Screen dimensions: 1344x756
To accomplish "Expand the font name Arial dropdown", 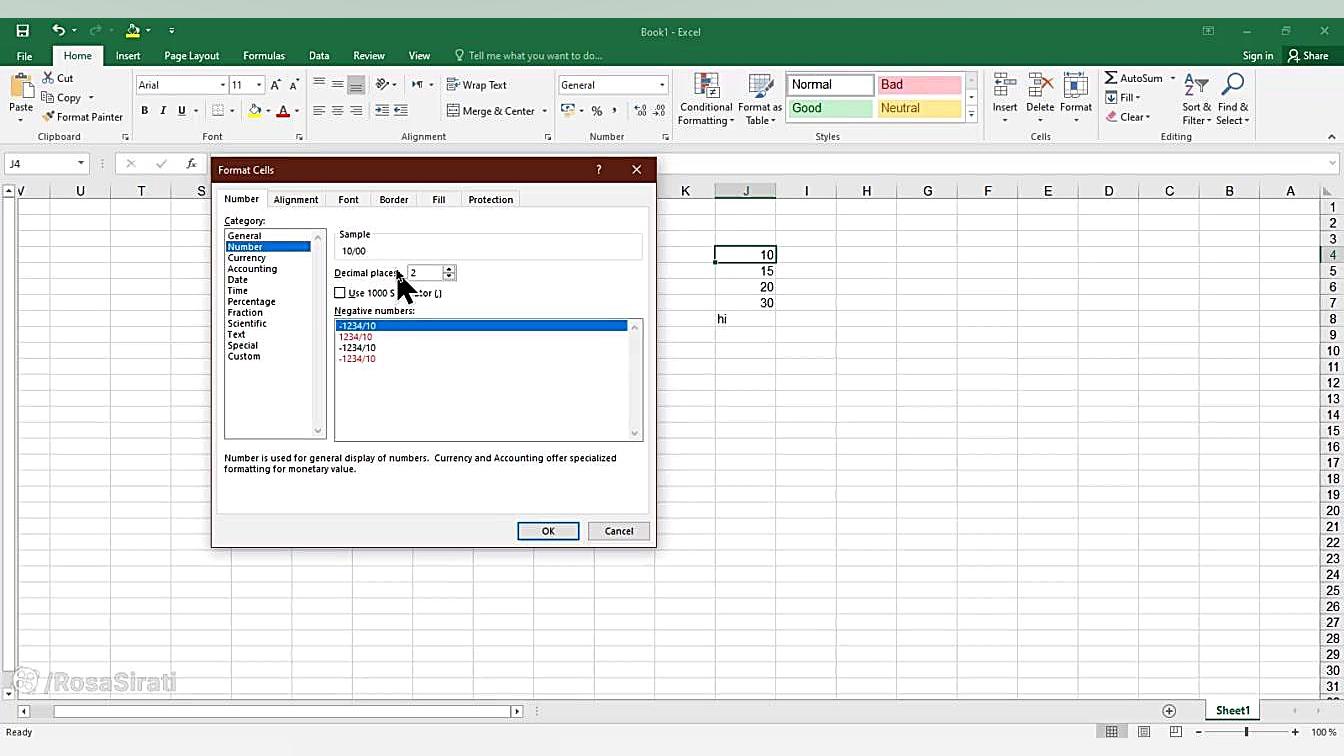I will click(x=222, y=85).
